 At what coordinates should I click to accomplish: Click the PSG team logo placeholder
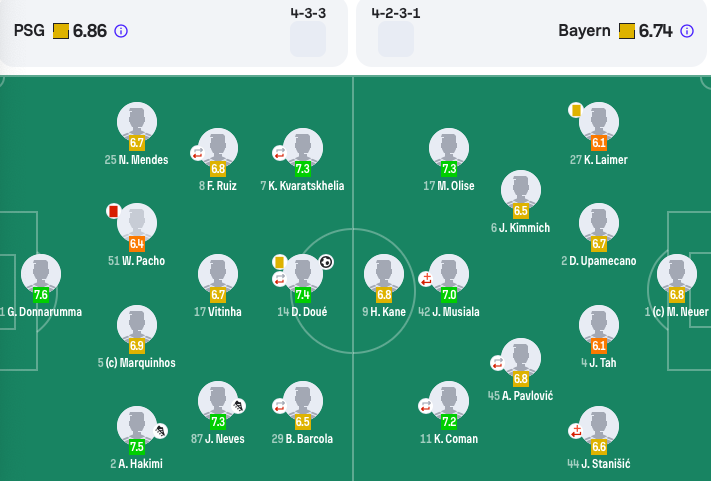click(x=308, y=39)
